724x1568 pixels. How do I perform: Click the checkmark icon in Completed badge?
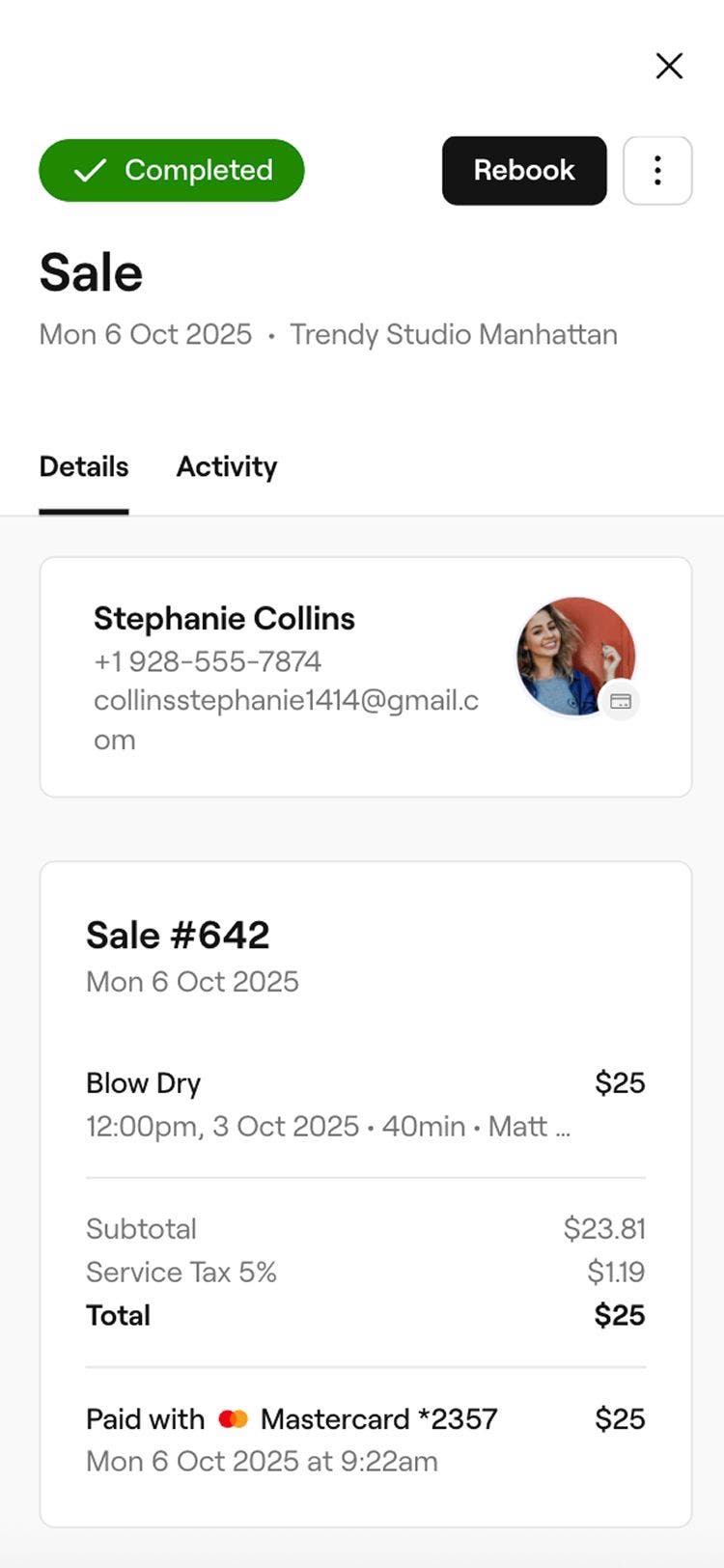click(90, 171)
